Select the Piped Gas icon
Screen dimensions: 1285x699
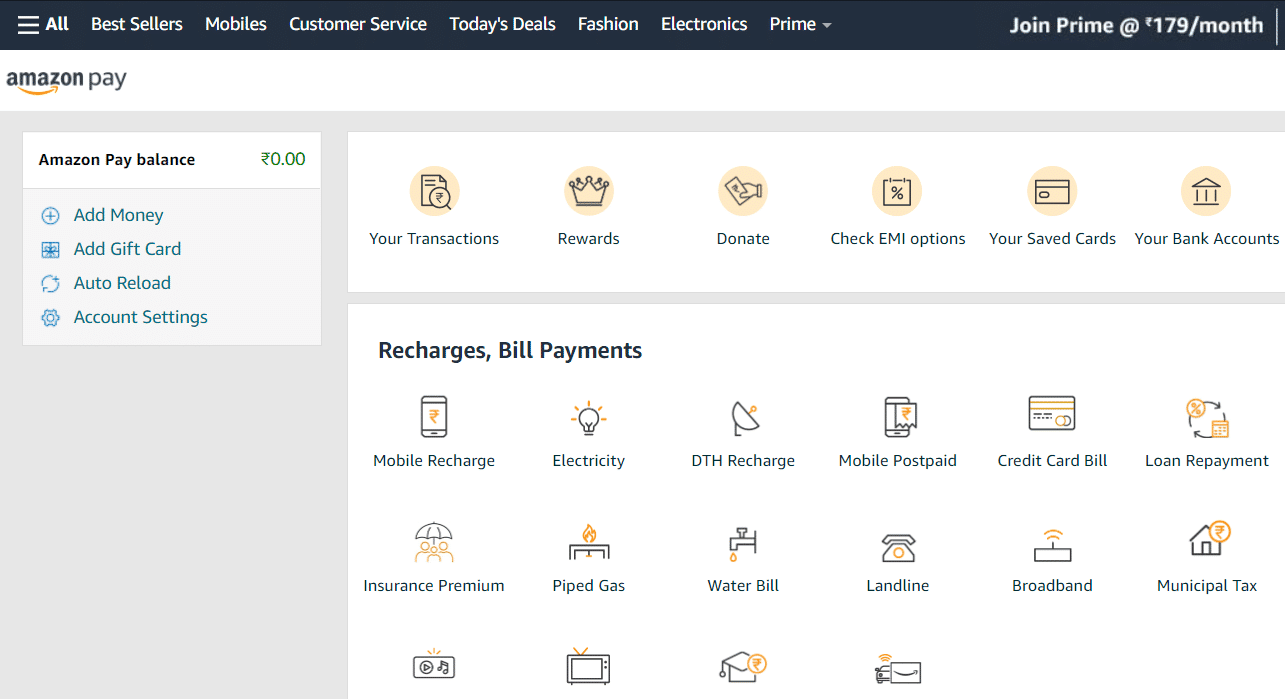tap(589, 542)
